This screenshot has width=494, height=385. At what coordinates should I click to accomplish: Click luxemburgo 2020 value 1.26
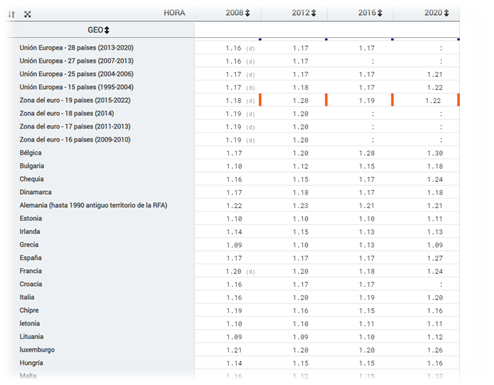click(x=435, y=350)
